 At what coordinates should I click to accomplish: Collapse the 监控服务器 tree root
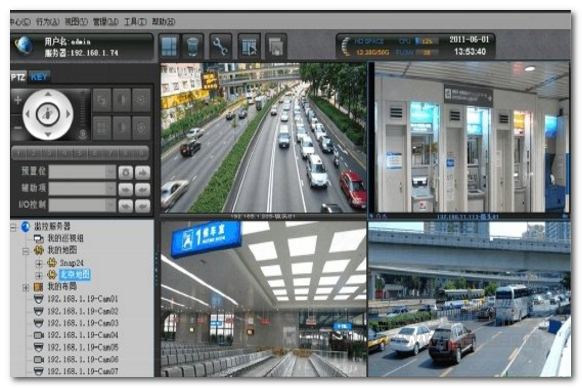(14, 227)
